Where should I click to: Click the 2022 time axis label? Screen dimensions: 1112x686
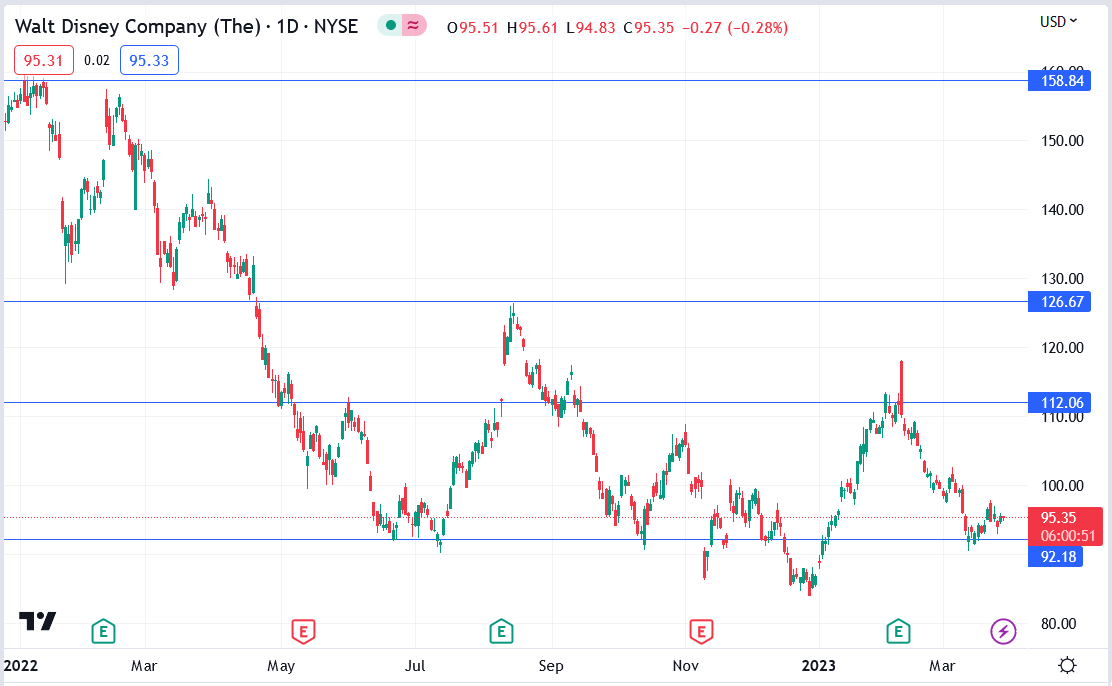tap(21, 665)
